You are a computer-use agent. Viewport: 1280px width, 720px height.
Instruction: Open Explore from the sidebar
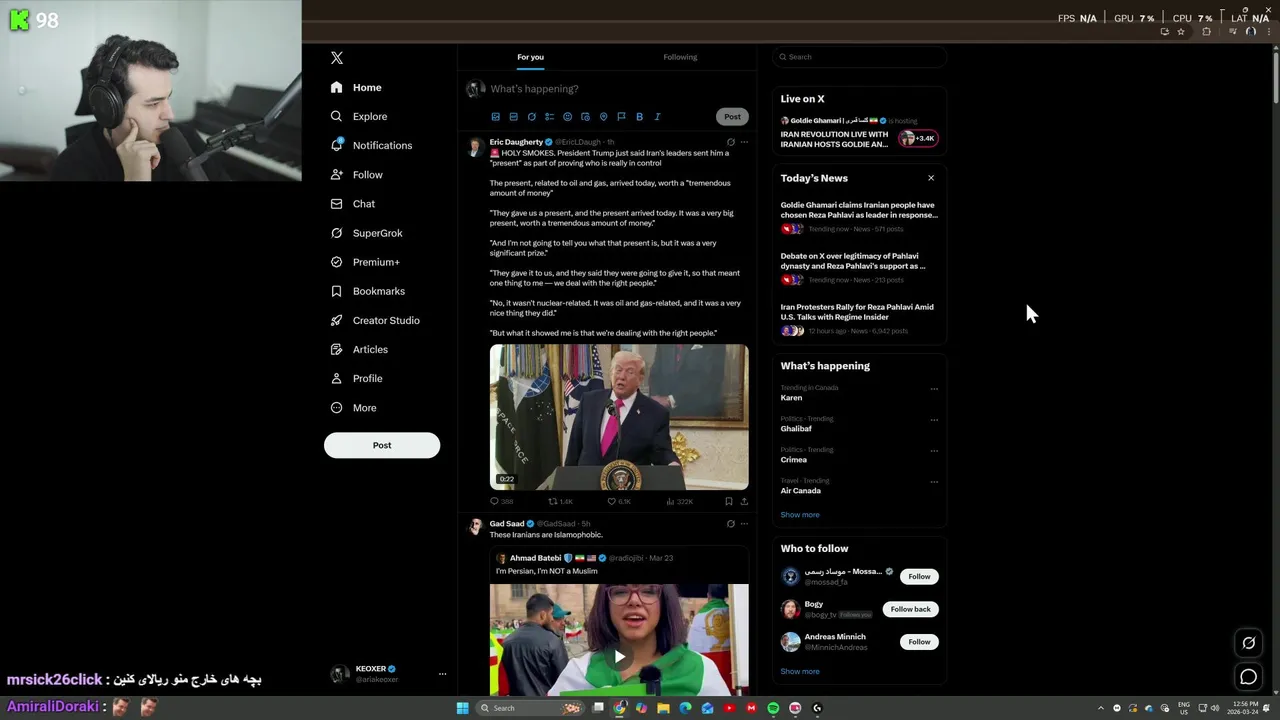point(358,117)
